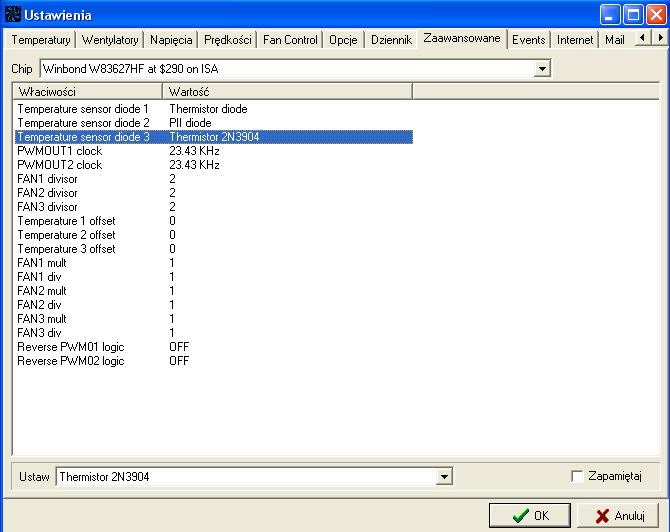Select the FAN2 divisor row
This screenshot has height=532, width=670.
(214, 193)
